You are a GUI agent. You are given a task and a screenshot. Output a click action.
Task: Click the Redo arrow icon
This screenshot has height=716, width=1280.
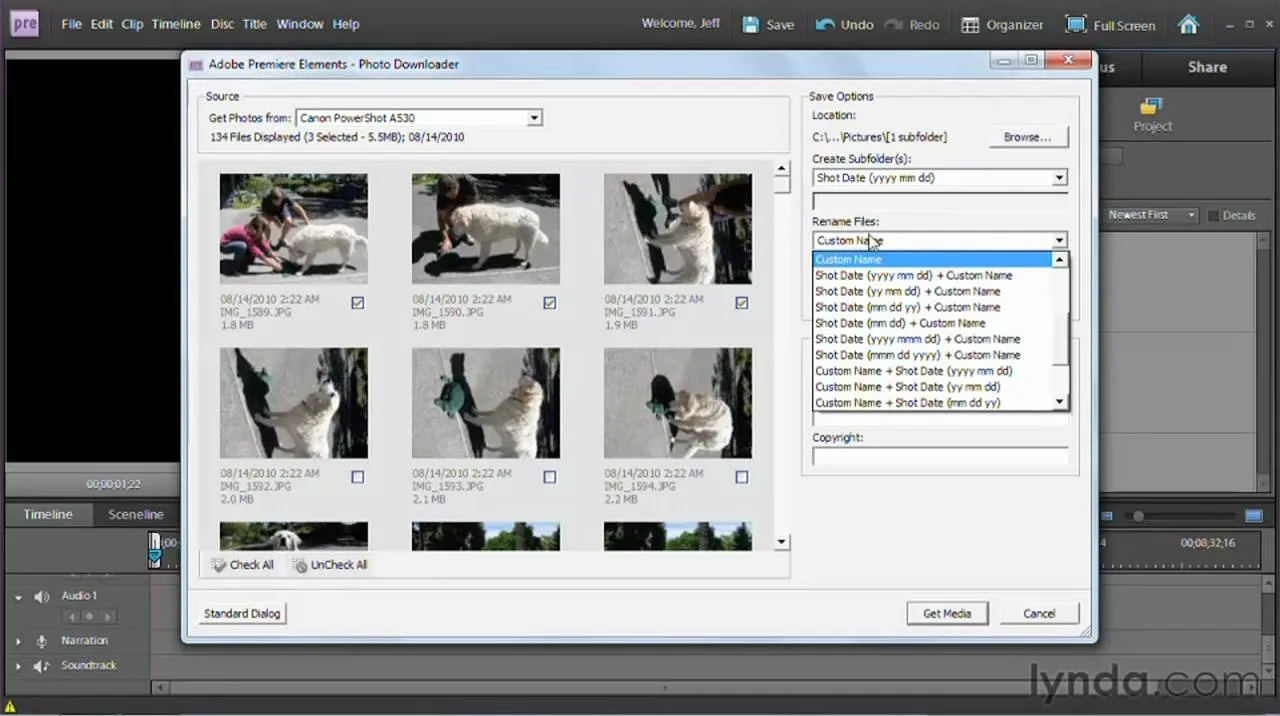point(894,24)
